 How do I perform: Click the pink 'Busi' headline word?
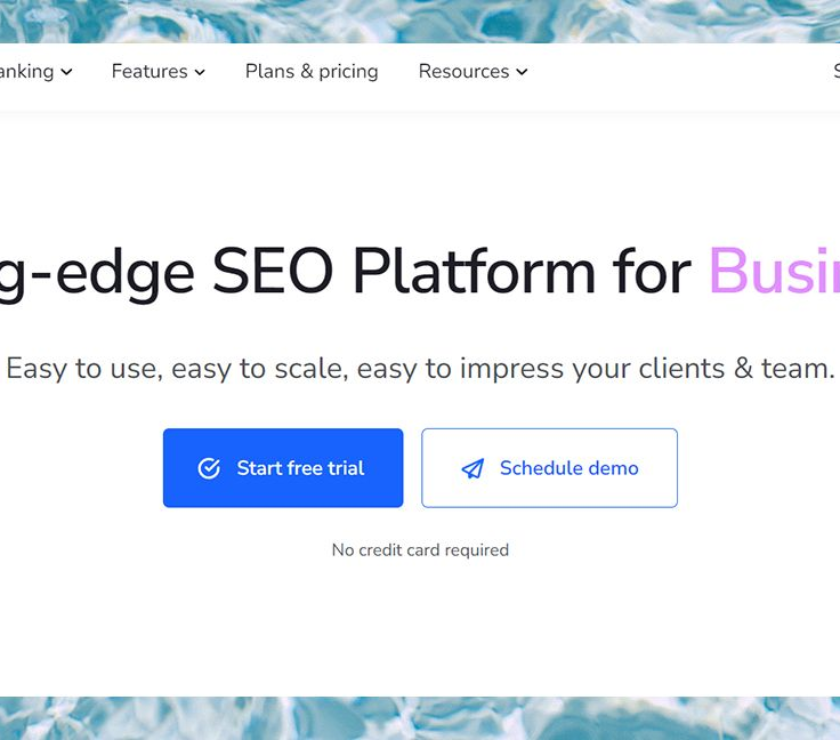tap(774, 271)
